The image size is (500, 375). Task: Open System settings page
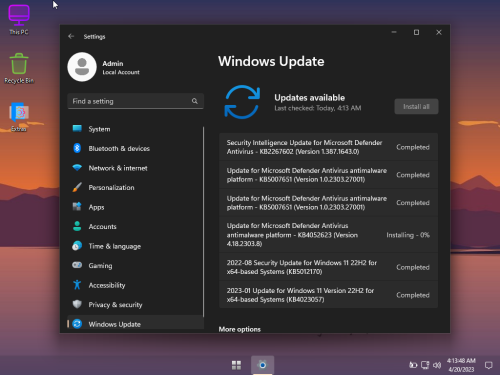coord(135,129)
